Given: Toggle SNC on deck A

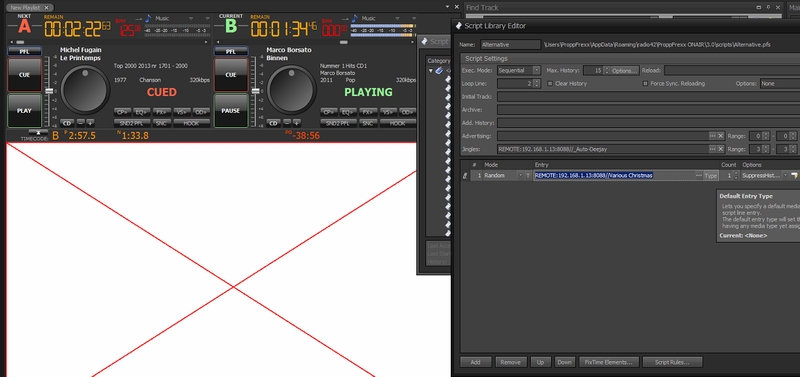Looking at the screenshot, I should (x=161, y=123).
